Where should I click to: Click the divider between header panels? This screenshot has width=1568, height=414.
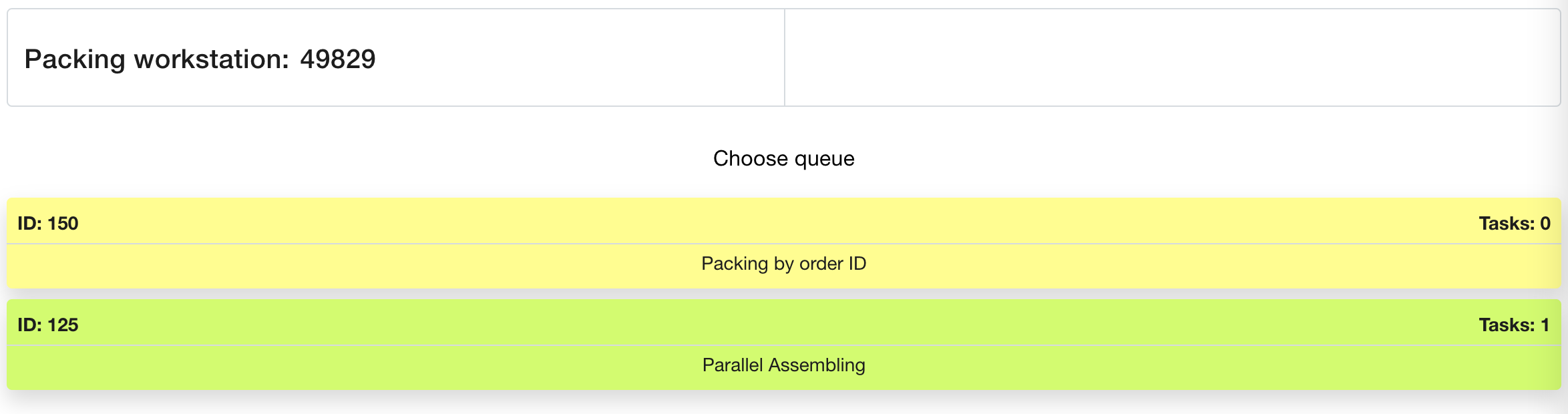pyautogui.click(x=785, y=57)
